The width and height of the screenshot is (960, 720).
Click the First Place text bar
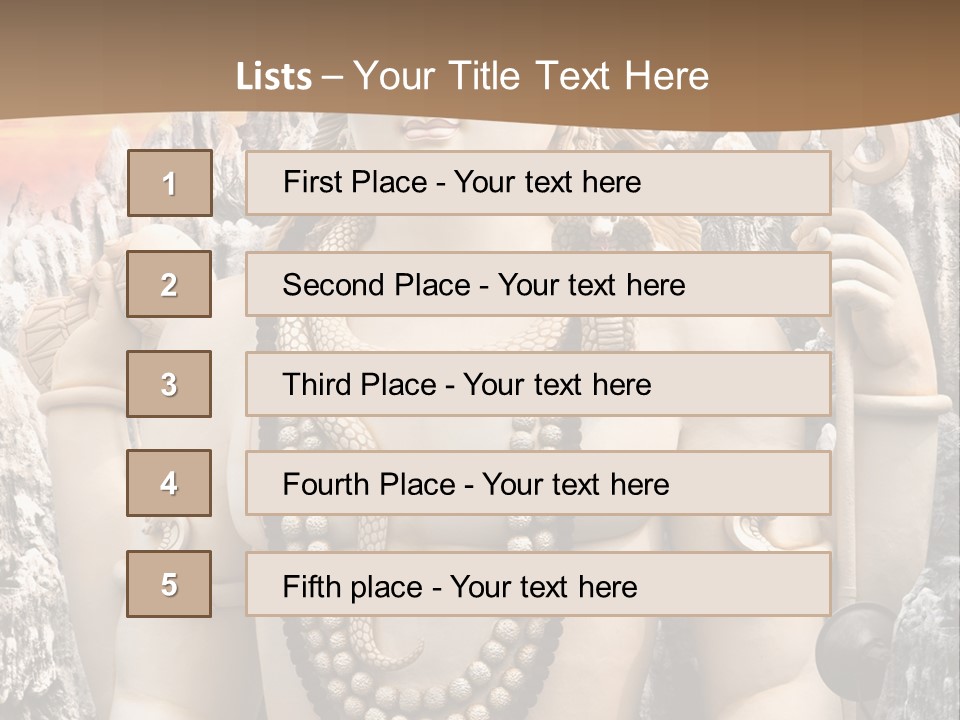(538, 183)
